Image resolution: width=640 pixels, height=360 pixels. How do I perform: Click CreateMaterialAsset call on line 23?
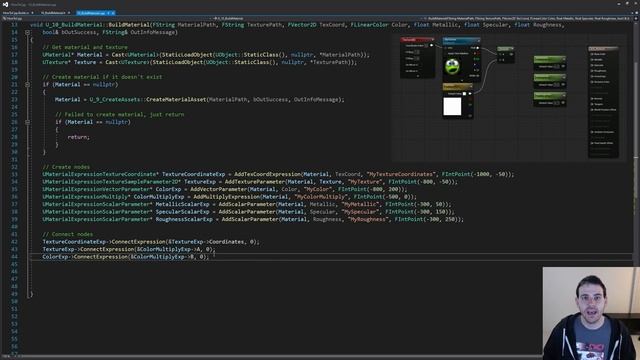pos(176,100)
